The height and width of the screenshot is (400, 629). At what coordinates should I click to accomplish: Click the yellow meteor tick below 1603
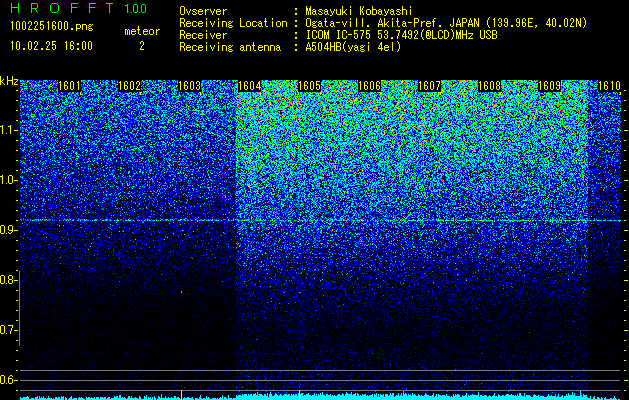[x=181, y=394]
